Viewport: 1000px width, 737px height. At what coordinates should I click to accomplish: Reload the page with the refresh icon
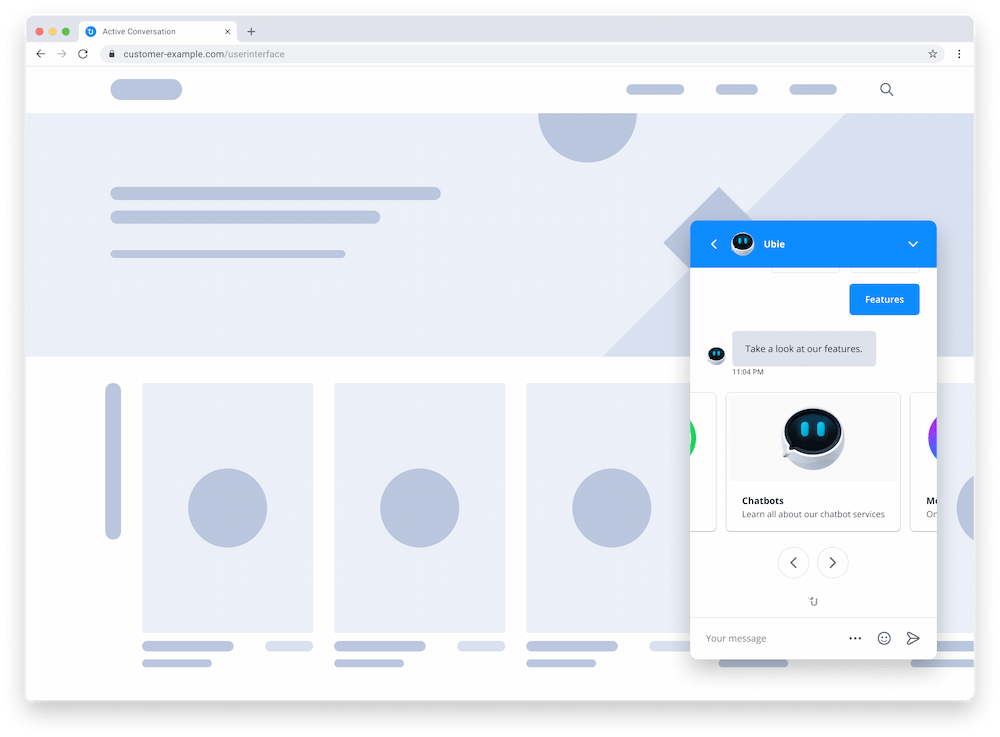tap(82, 53)
